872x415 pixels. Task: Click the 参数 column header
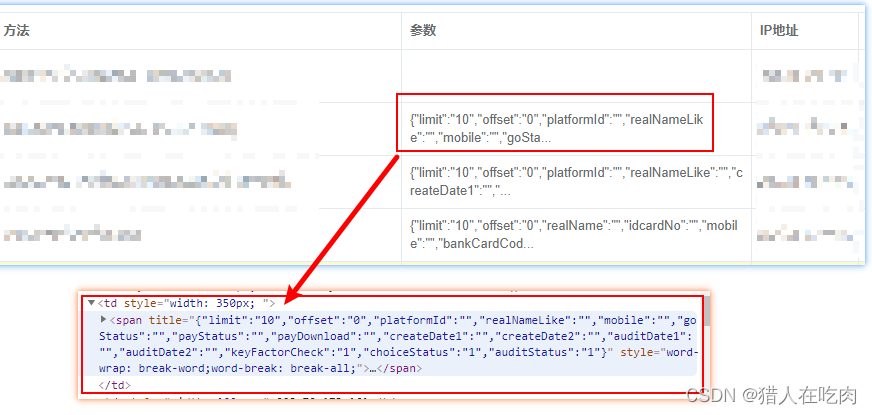(x=423, y=31)
